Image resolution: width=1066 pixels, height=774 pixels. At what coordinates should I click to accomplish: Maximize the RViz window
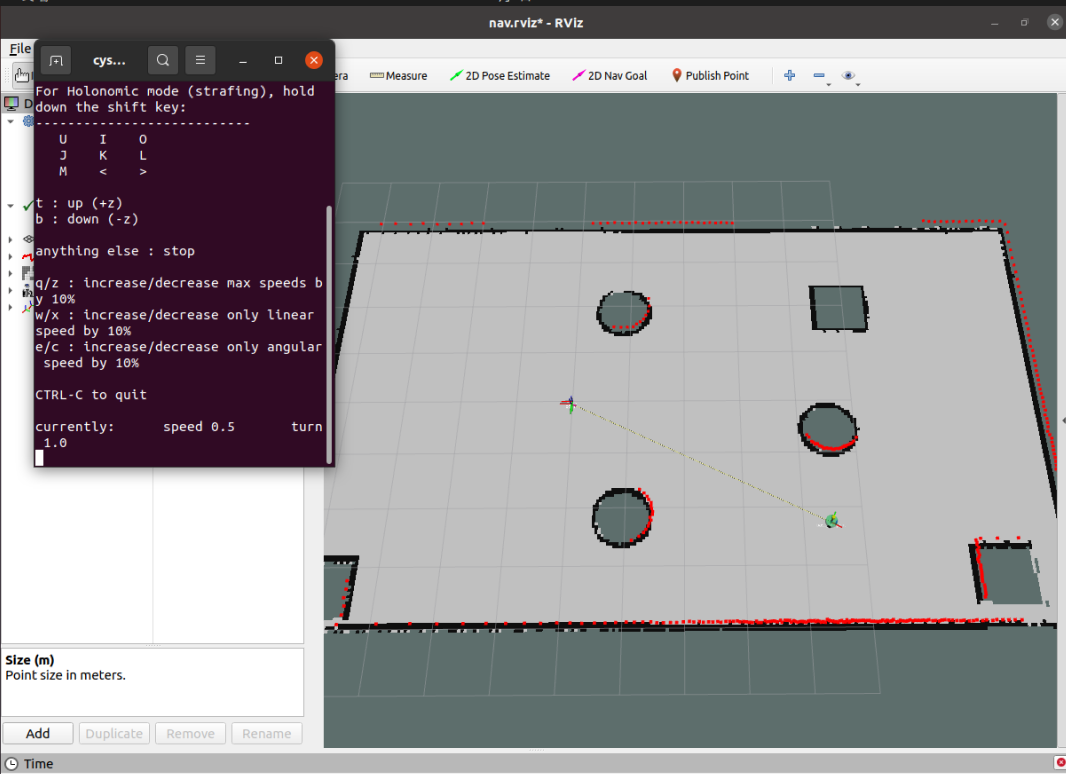[1025, 22]
